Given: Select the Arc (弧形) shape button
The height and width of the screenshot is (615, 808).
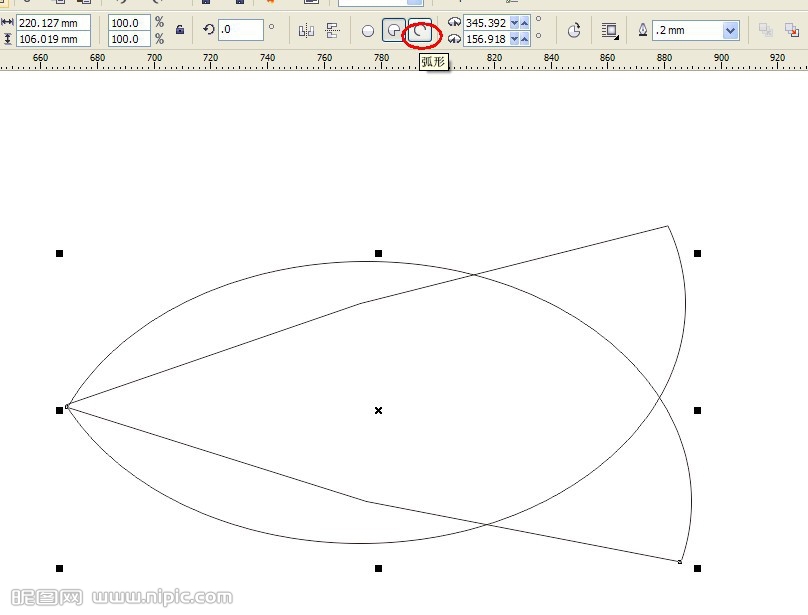Looking at the screenshot, I should click(420, 31).
